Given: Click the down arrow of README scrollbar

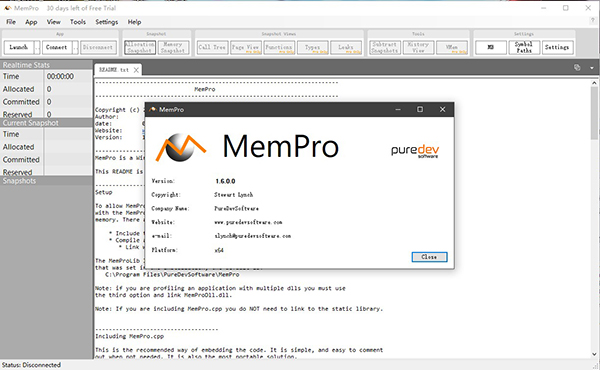Looking at the screenshot, I should pos(594,354).
